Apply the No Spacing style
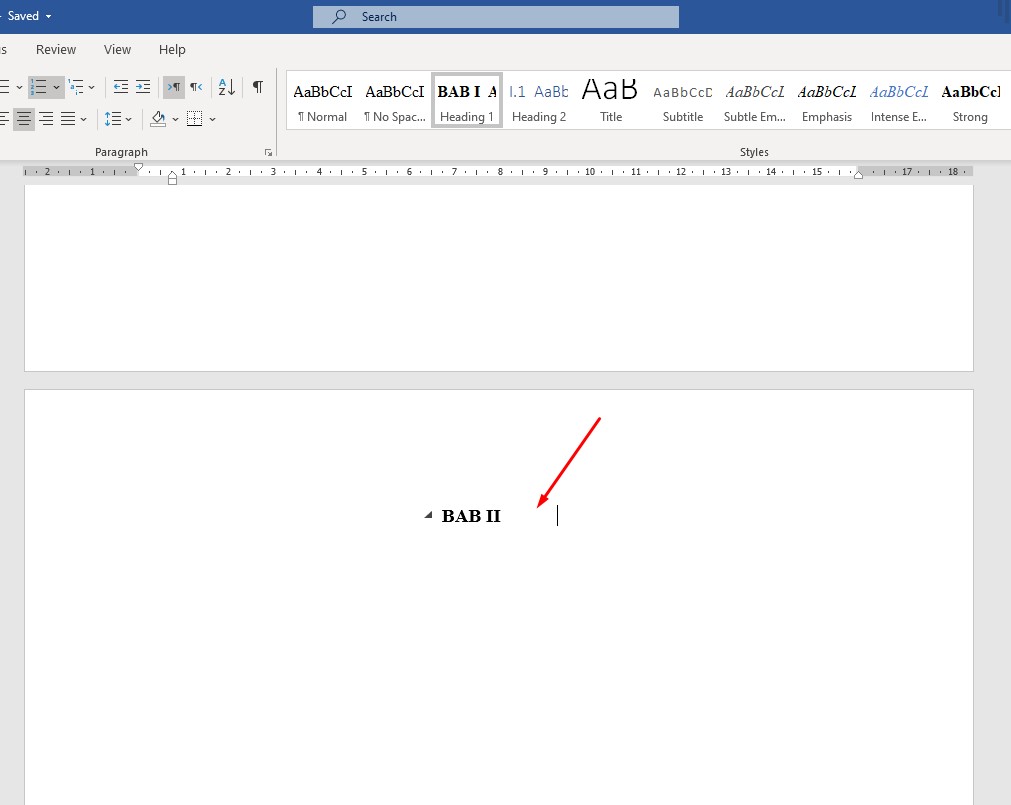1011x805 pixels. 395,101
